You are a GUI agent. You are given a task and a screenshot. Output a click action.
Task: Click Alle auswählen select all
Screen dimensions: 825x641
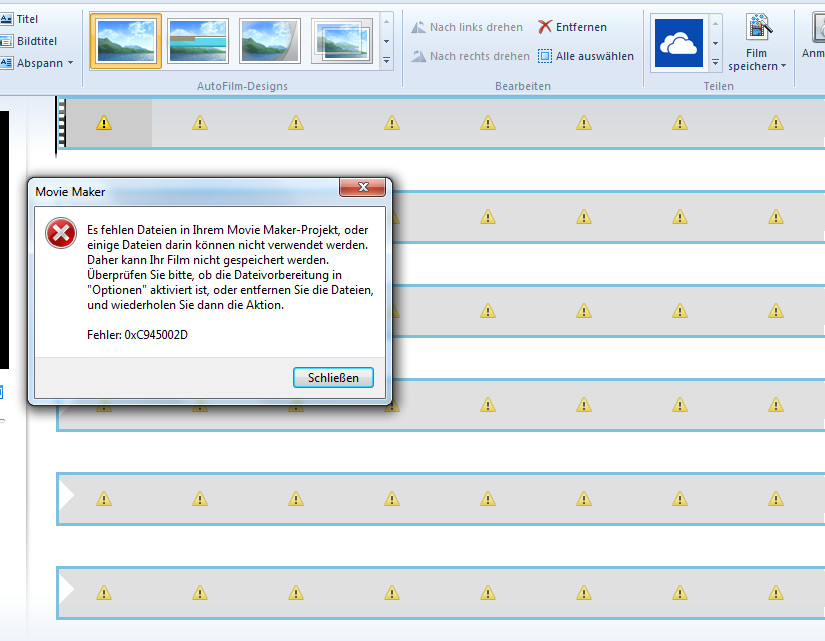point(586,56)
